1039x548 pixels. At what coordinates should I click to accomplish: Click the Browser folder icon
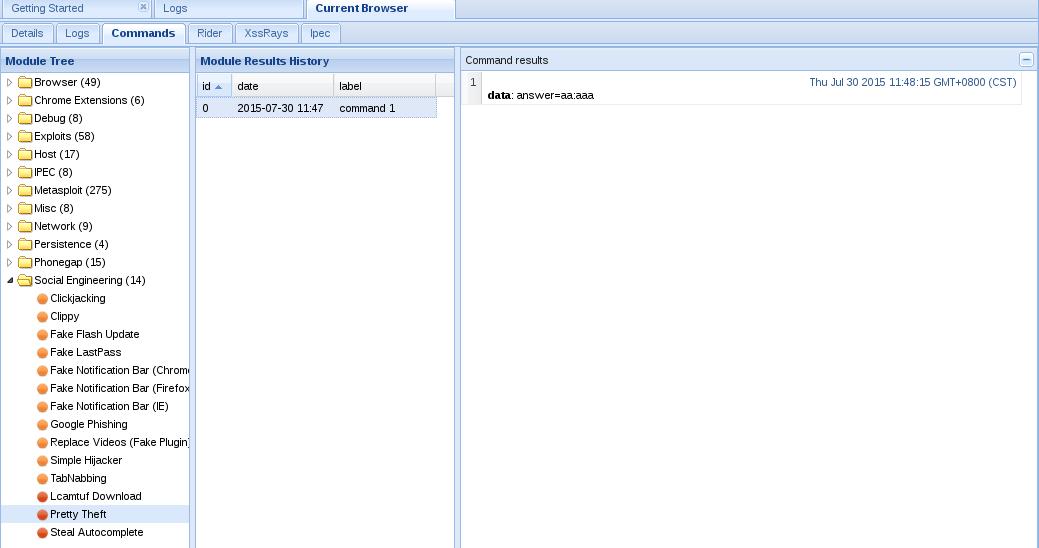tap(25, 83)
